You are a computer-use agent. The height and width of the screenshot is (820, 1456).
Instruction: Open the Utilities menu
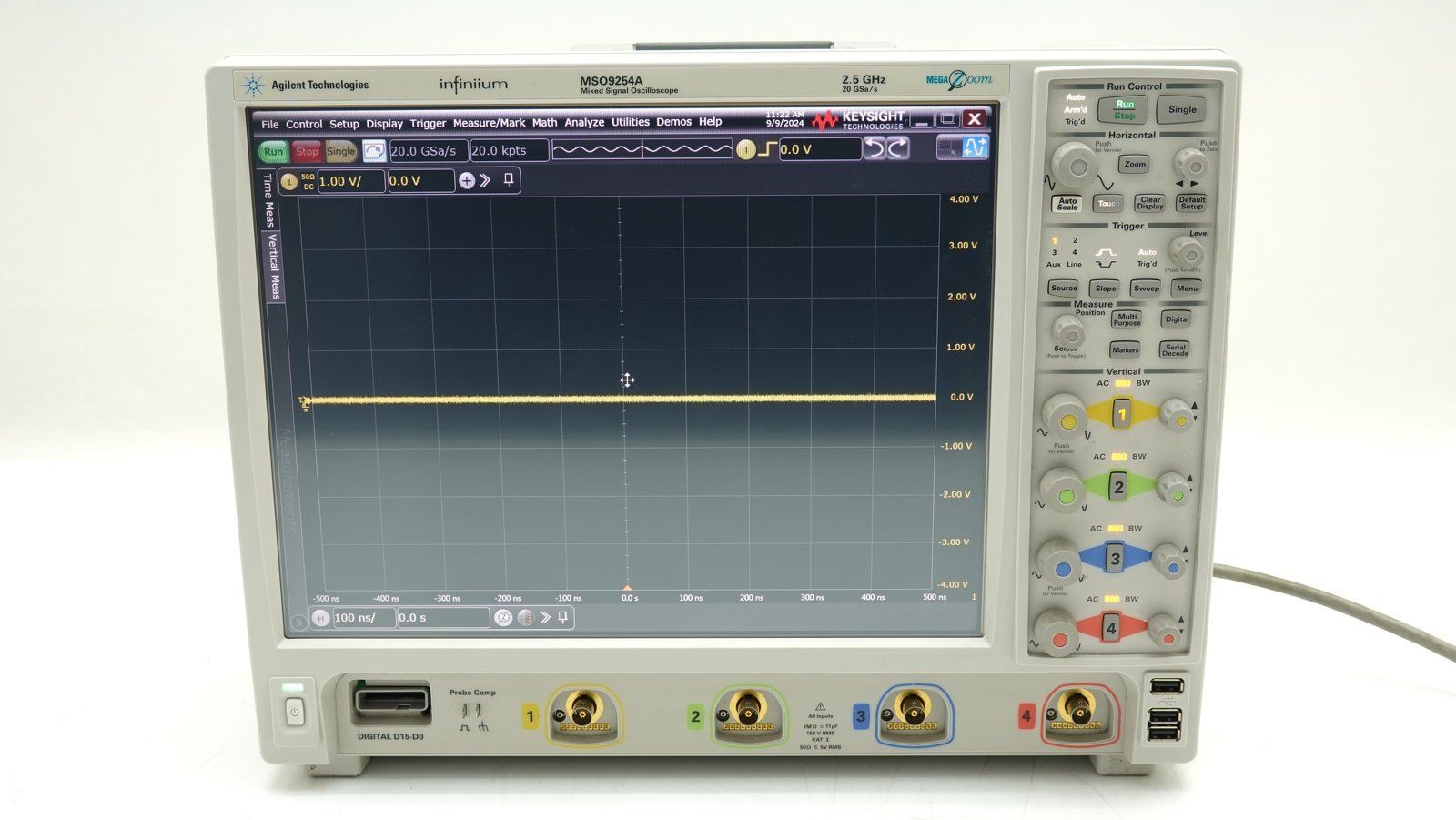[631, 122]
